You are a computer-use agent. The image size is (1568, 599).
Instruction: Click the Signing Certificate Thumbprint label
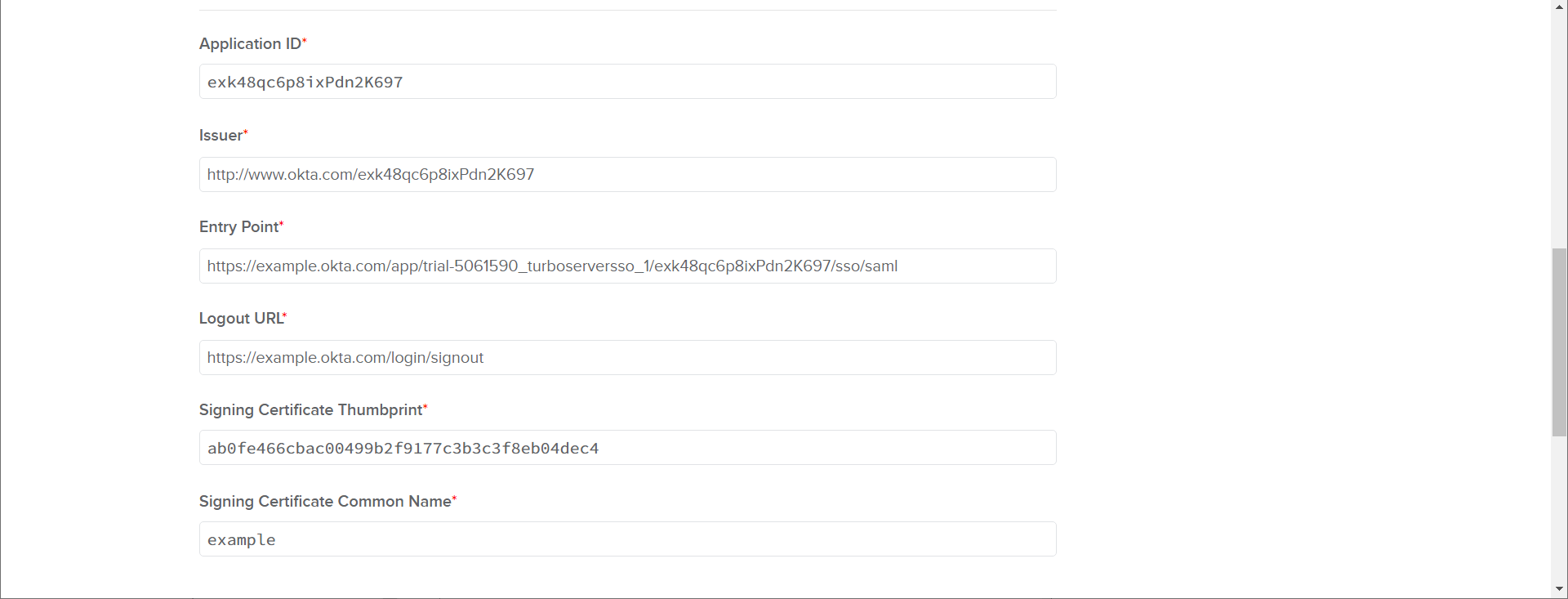point(310,409)
